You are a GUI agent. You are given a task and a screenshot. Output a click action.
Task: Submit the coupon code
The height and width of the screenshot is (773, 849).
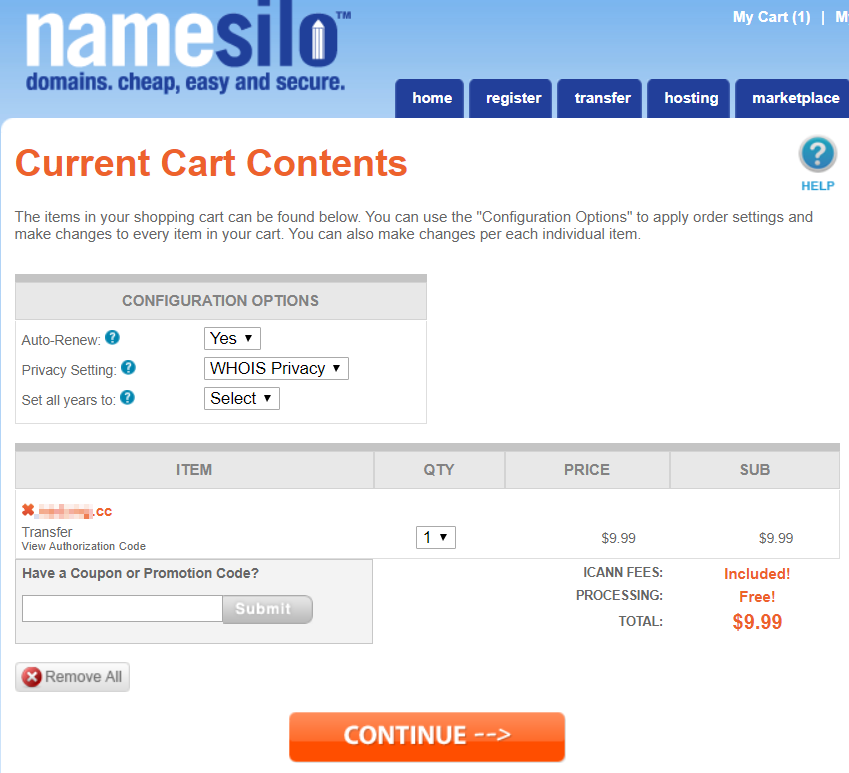pyautogui.click(x=267, y=609)
